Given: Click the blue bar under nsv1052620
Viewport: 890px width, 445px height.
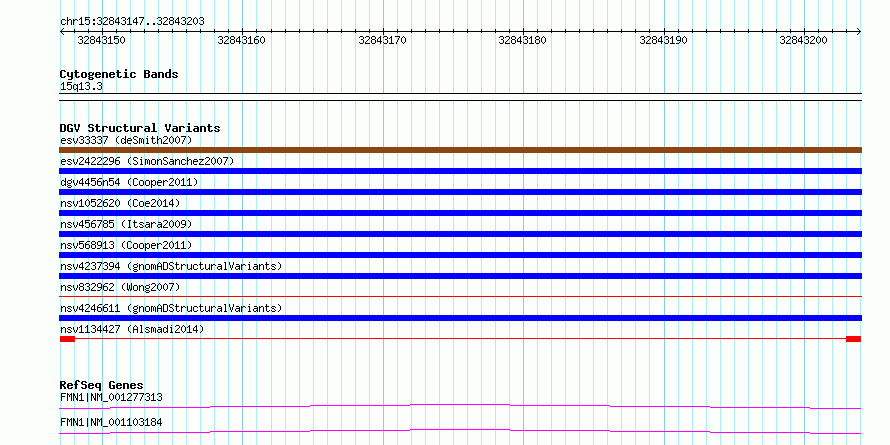Looking at the screenshot, I should pos(460,213).
